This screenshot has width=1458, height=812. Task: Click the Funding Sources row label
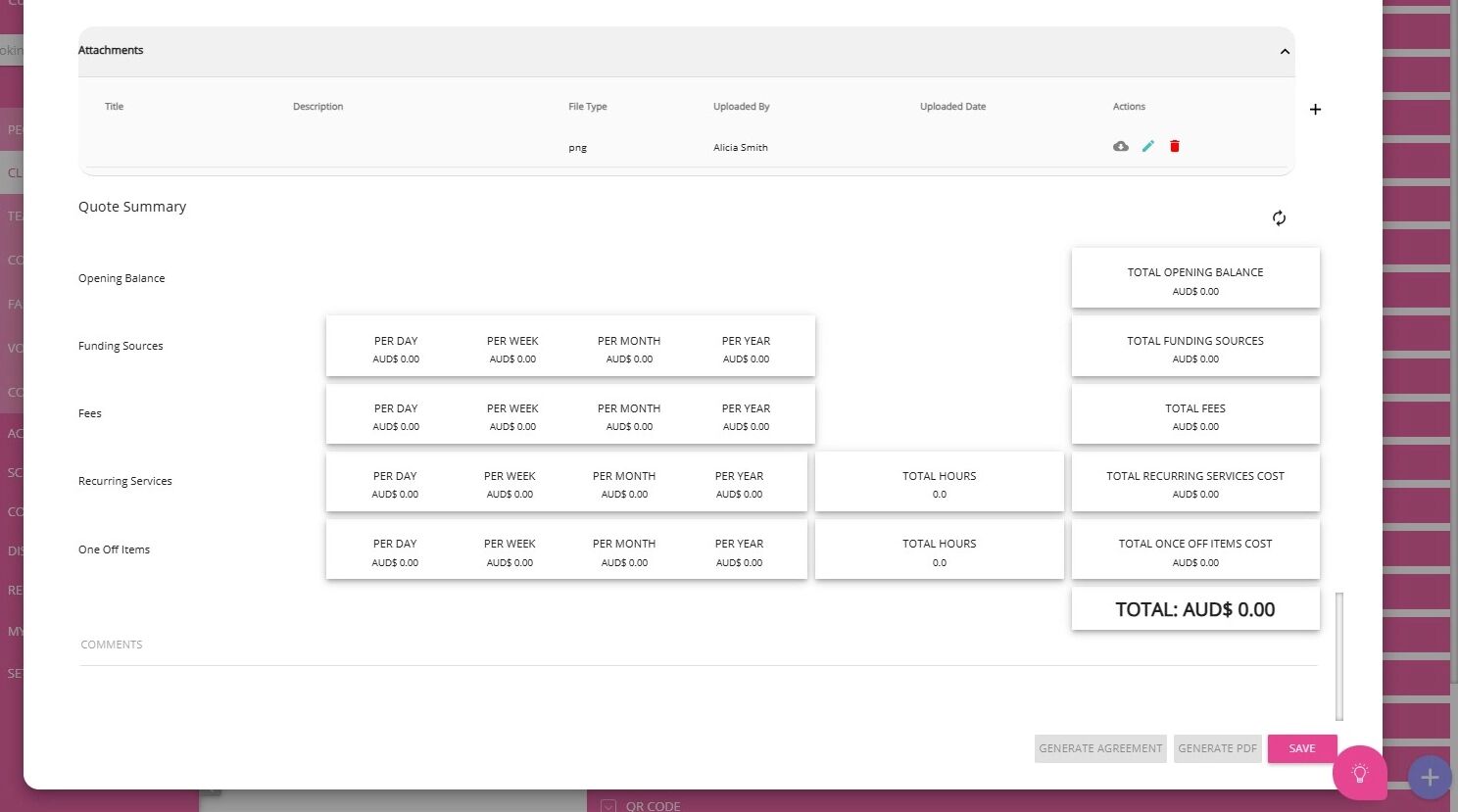(121, 346)
